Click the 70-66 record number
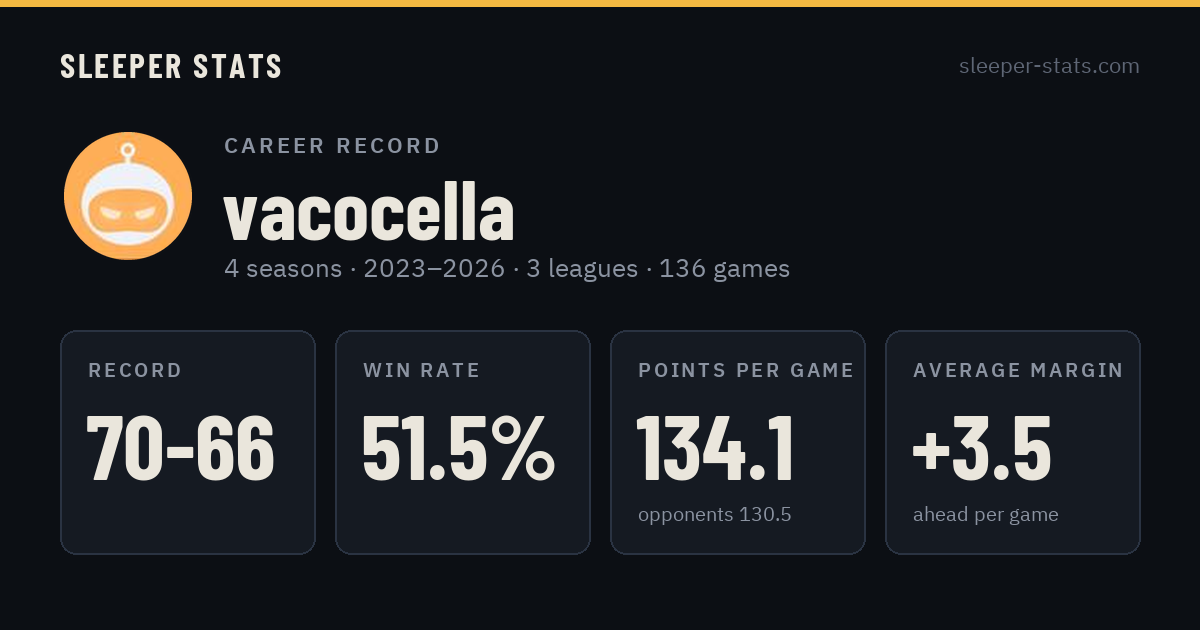1200x630 pixels. click(181, 449)
